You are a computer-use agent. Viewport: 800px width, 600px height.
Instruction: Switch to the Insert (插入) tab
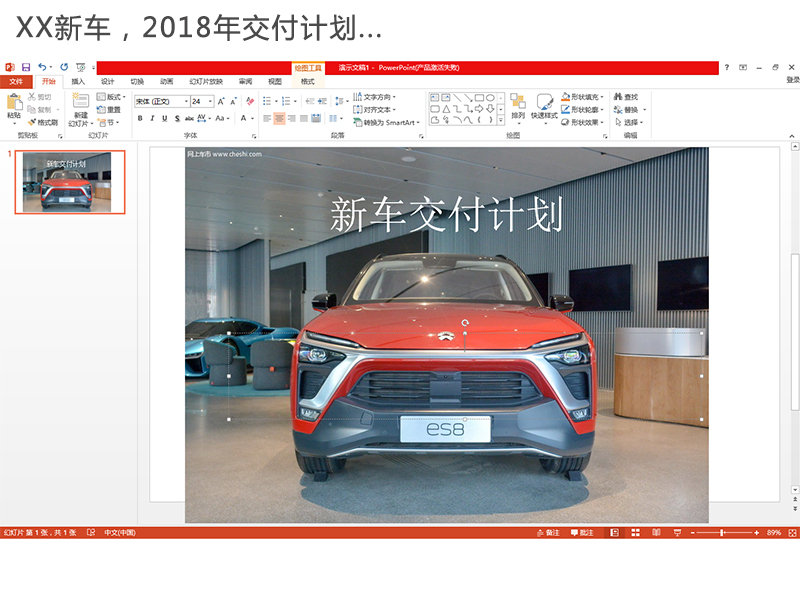[x=78, y=82]
